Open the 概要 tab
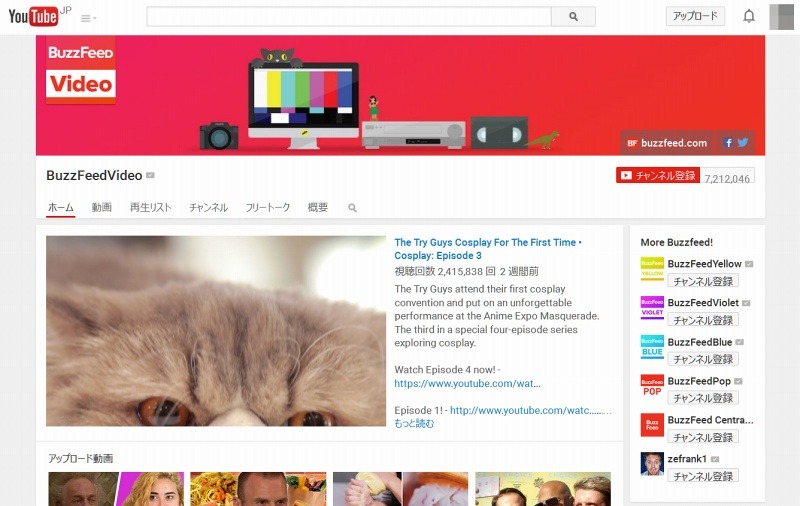Screen dimensions: 800x506 318,208
